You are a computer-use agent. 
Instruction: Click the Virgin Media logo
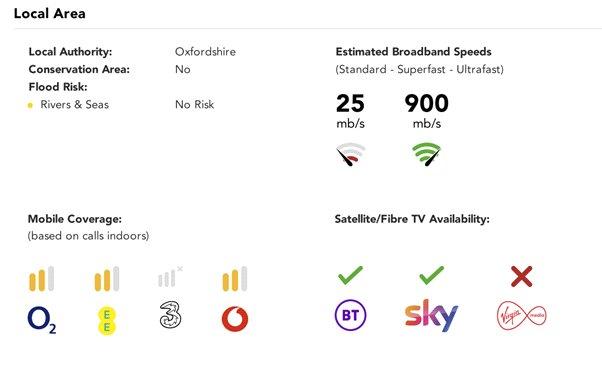[522, 316]
